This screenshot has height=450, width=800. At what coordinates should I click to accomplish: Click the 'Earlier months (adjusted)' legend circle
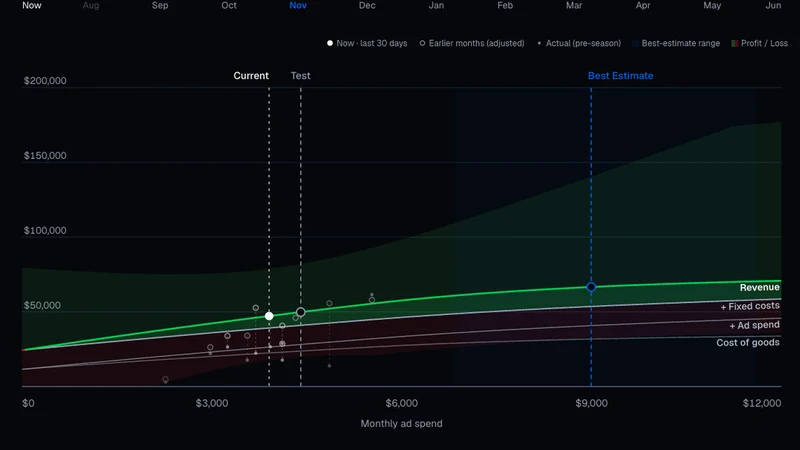[422, 43]
